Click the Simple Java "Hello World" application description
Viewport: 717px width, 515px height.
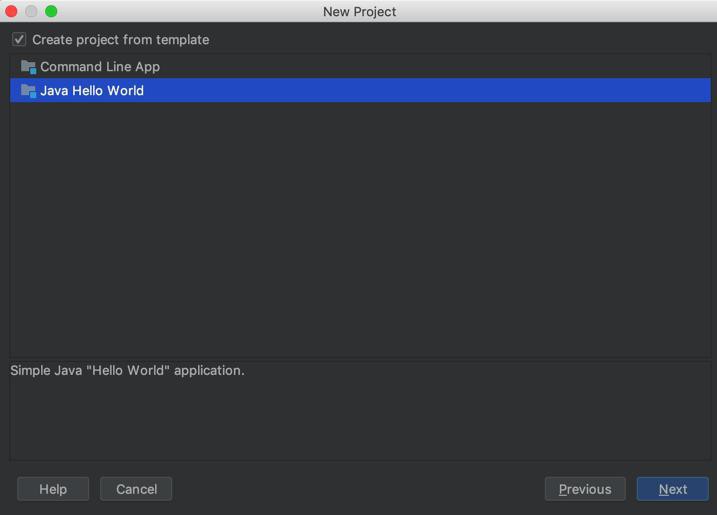(x=128, y=370)
